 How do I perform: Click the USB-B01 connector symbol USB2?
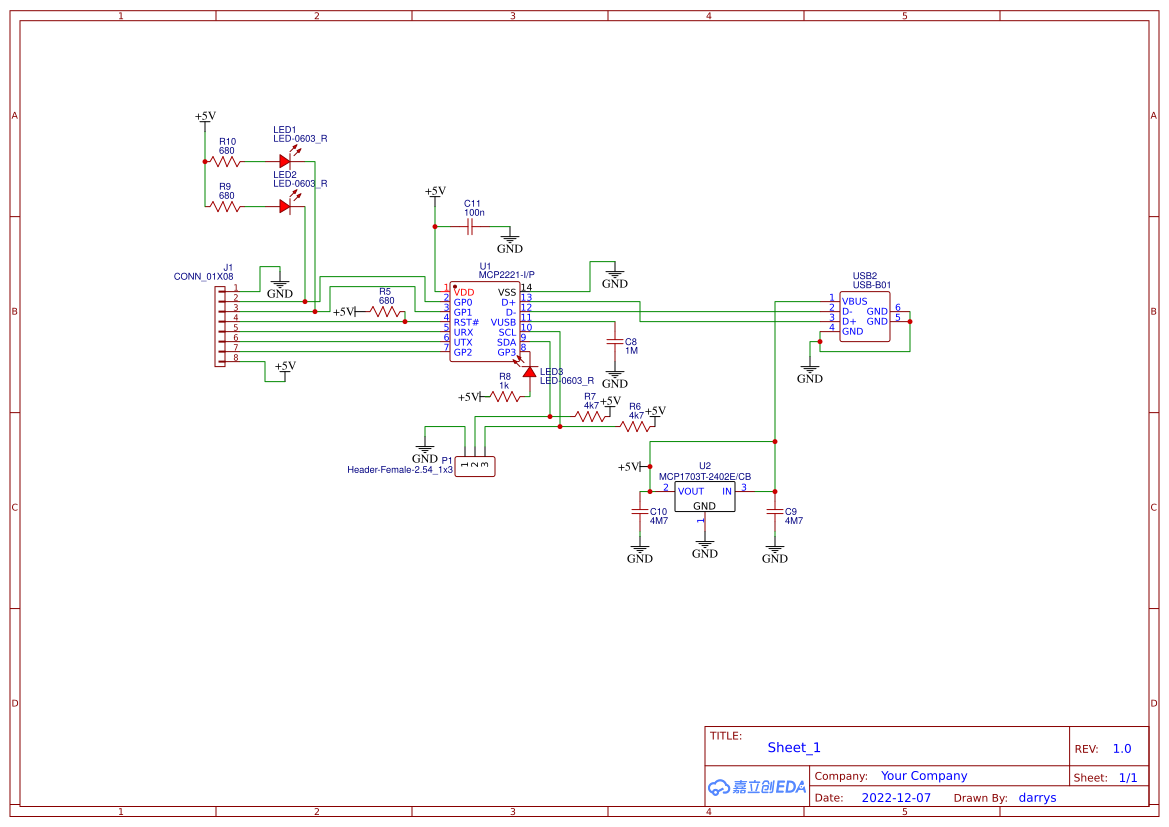(x=864, y=316)
